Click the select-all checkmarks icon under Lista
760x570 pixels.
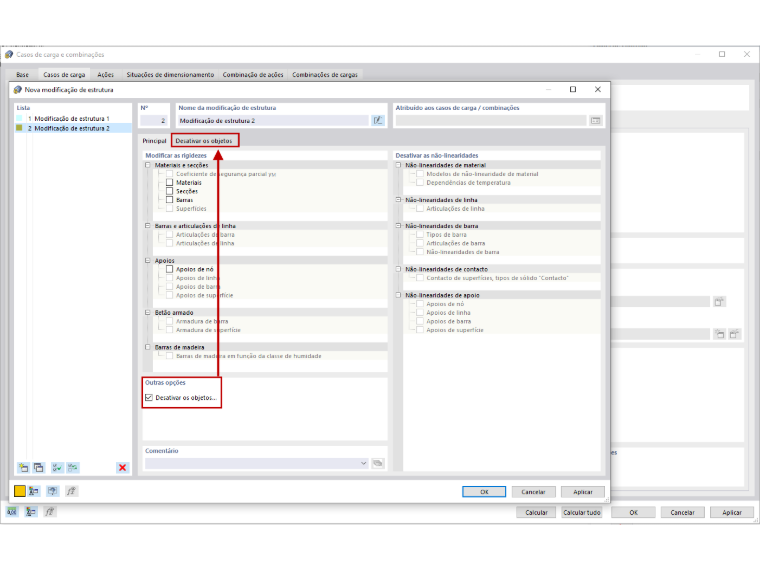pyautogui.click(x=57, y=467)
